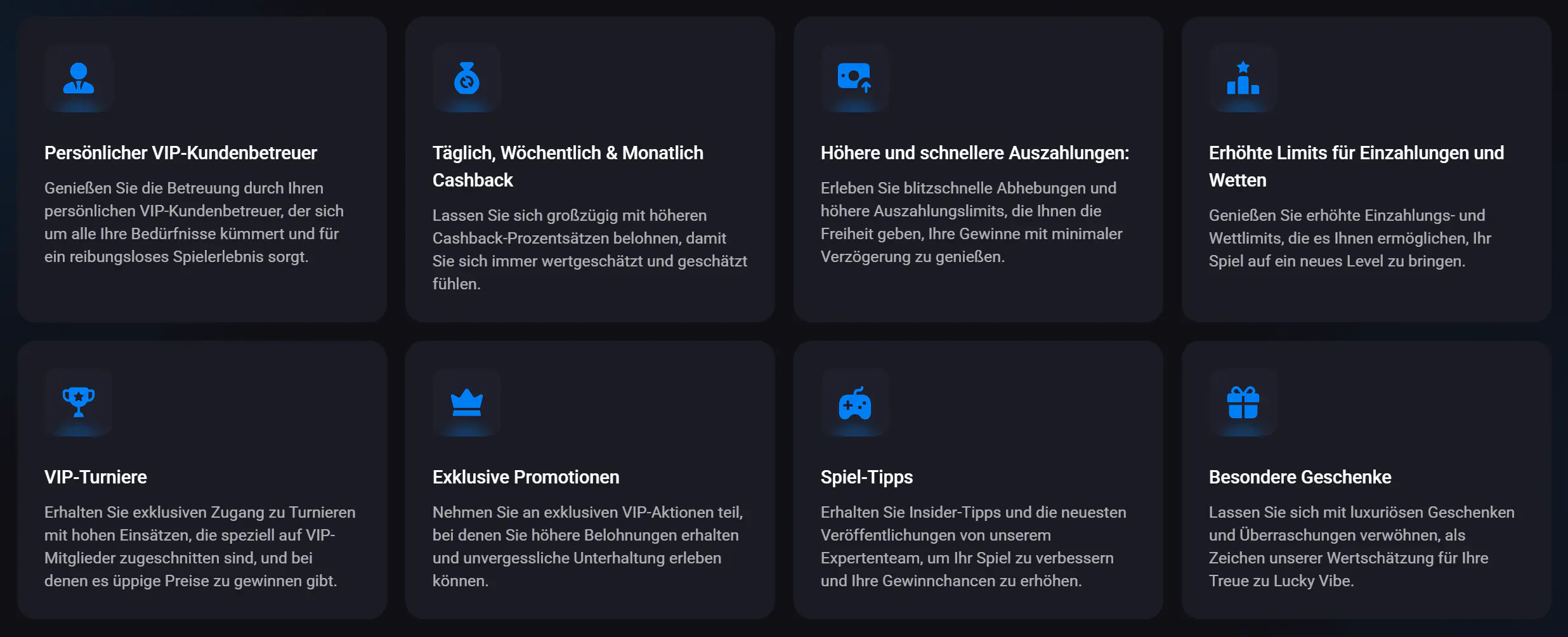Click the VIP tournaments trophy icon
The width and height of the screenshot is (1568, 637).
[x=79, y=402]
